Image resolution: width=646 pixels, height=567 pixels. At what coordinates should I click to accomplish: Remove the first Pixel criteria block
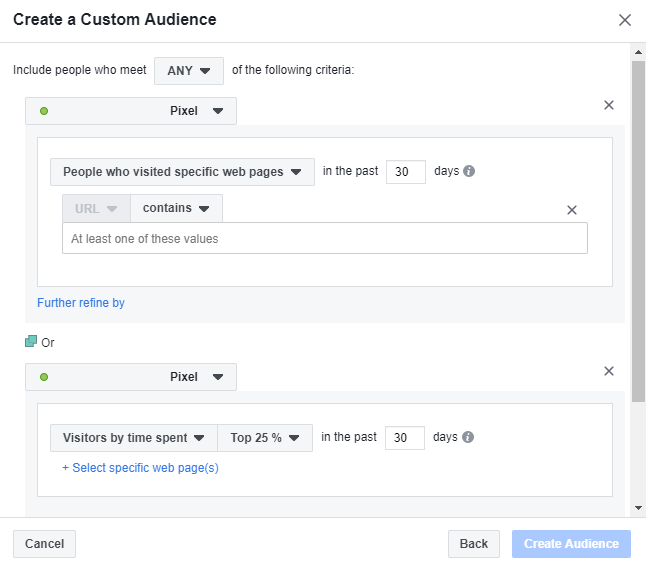click(609, 105)
